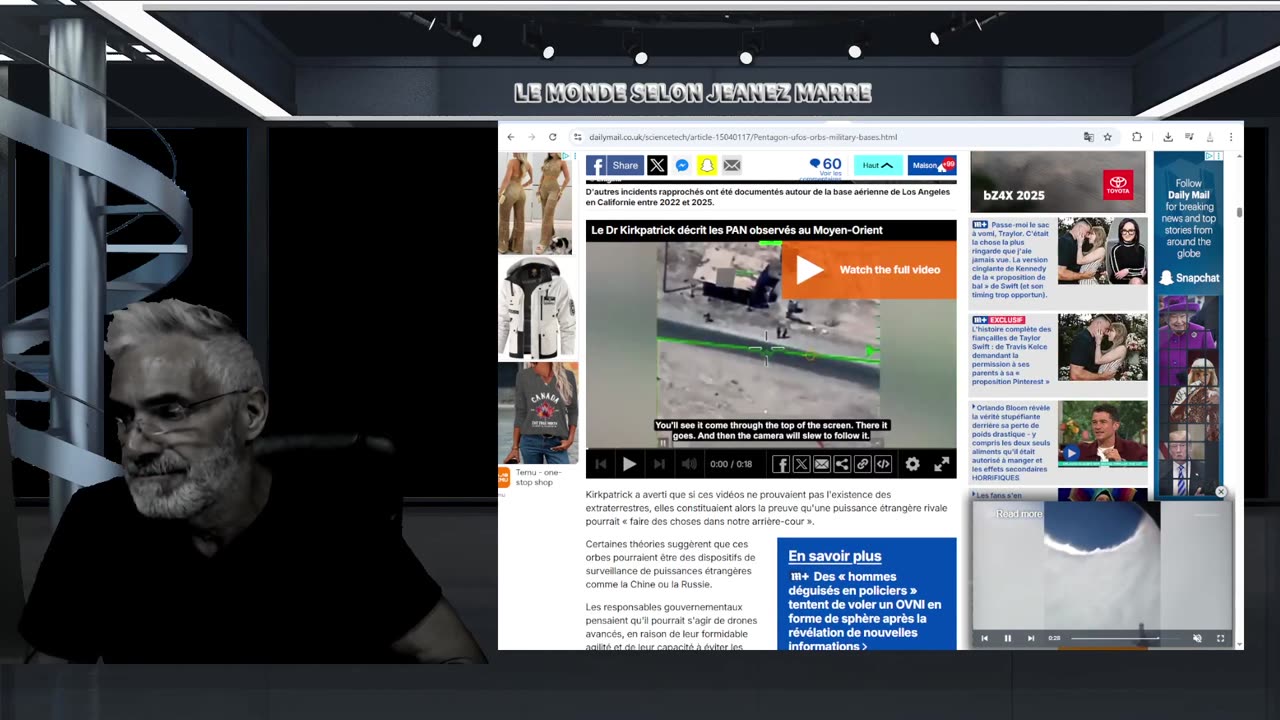Reload the Daily Mail page
Viewport: 1280px width, 720px height.
click(x=552, y=137)
